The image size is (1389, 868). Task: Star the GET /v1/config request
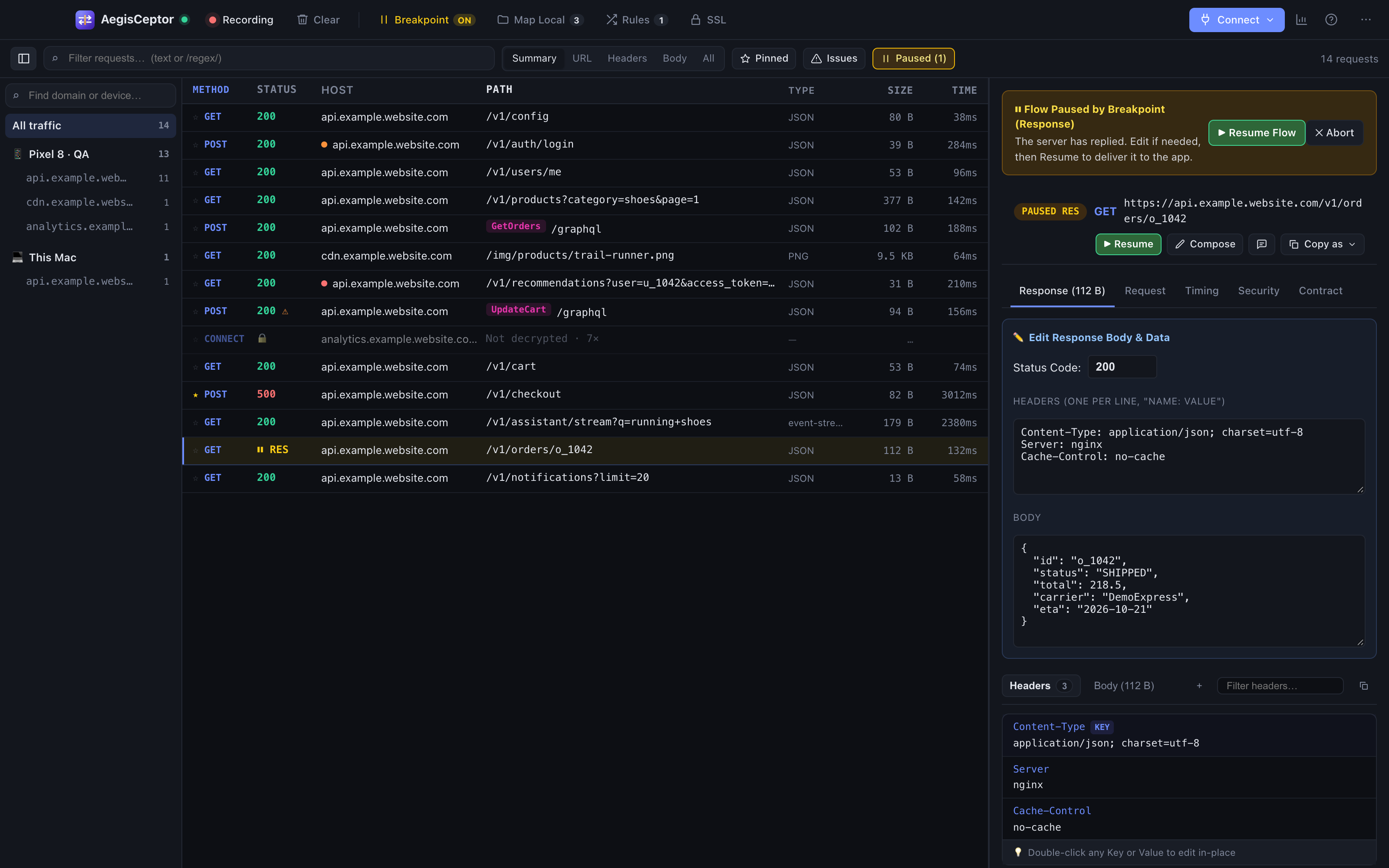point(196,117)
